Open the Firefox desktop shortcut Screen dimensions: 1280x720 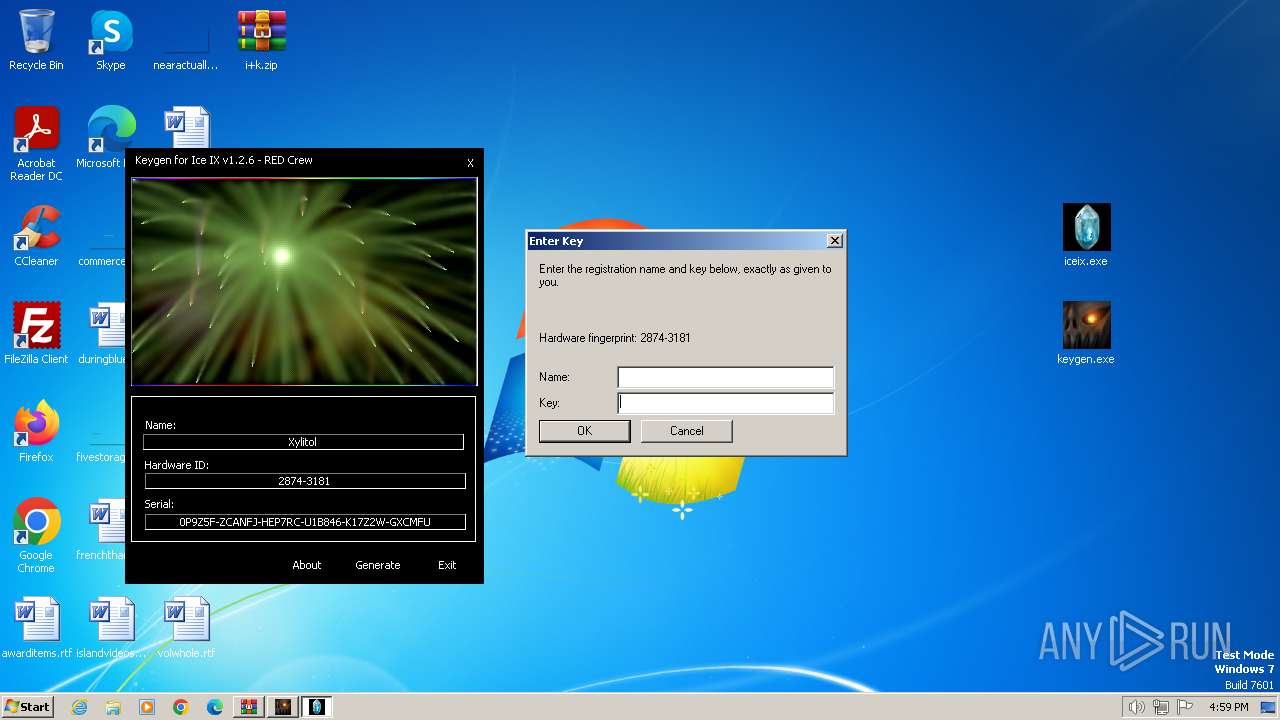tap(36, 431)
